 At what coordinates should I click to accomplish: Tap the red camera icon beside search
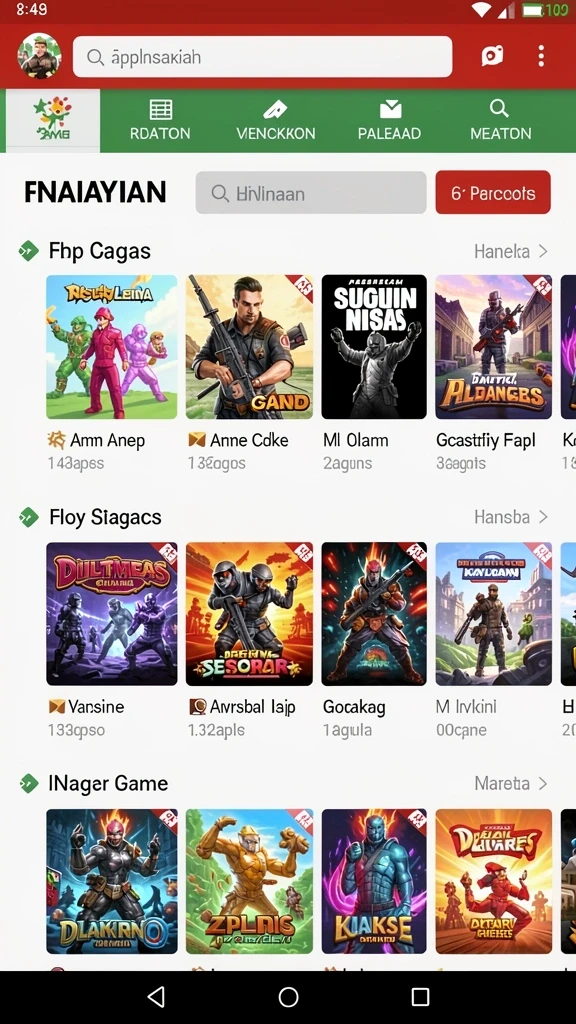tap(492, 56)
